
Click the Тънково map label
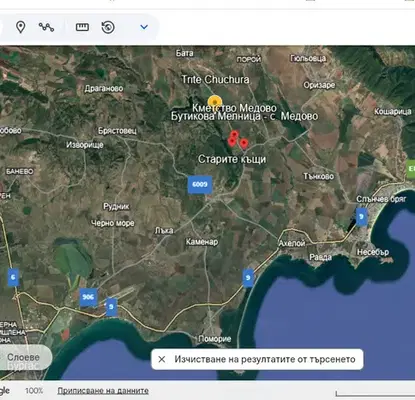click(318, 176)
